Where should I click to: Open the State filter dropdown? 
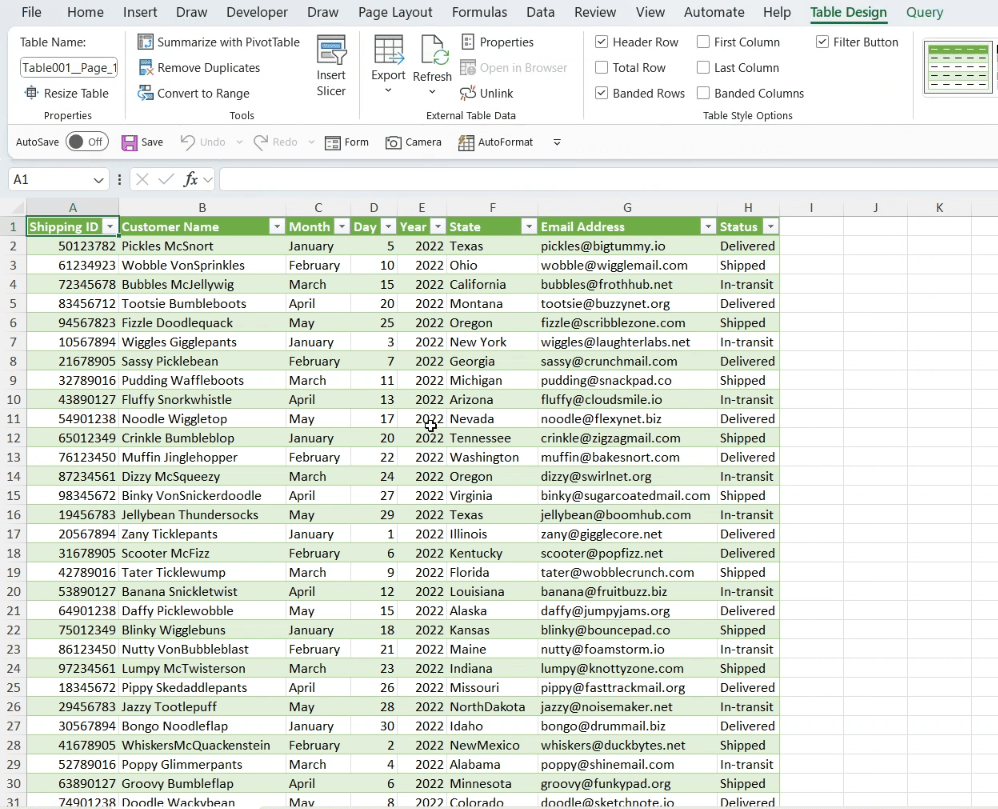[x=529, y=227]
